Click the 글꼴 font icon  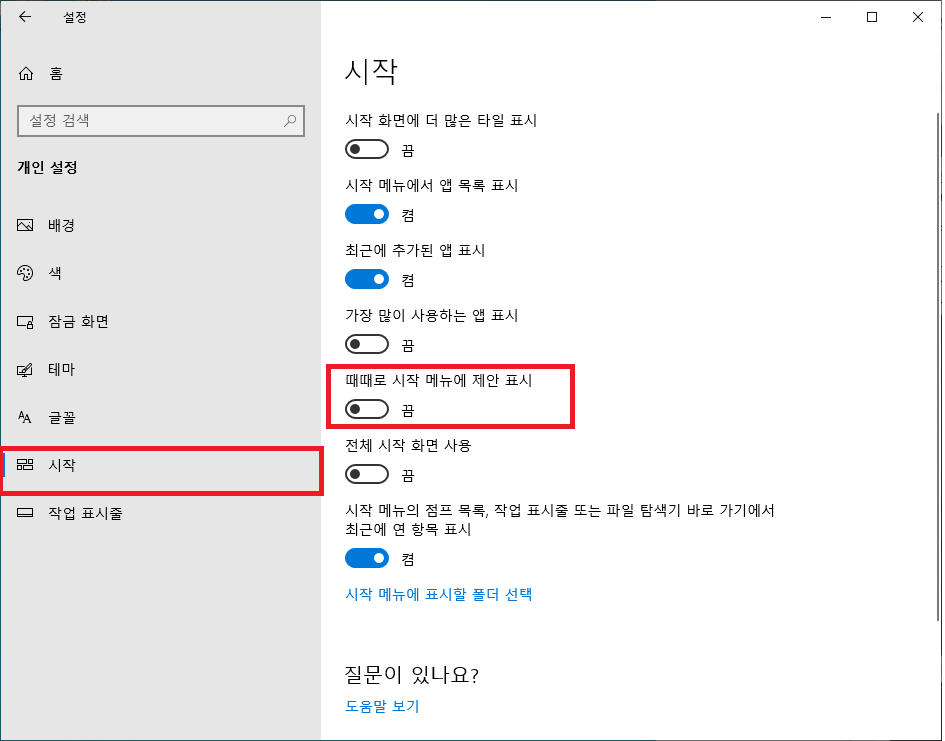click(x=25, y=417)
